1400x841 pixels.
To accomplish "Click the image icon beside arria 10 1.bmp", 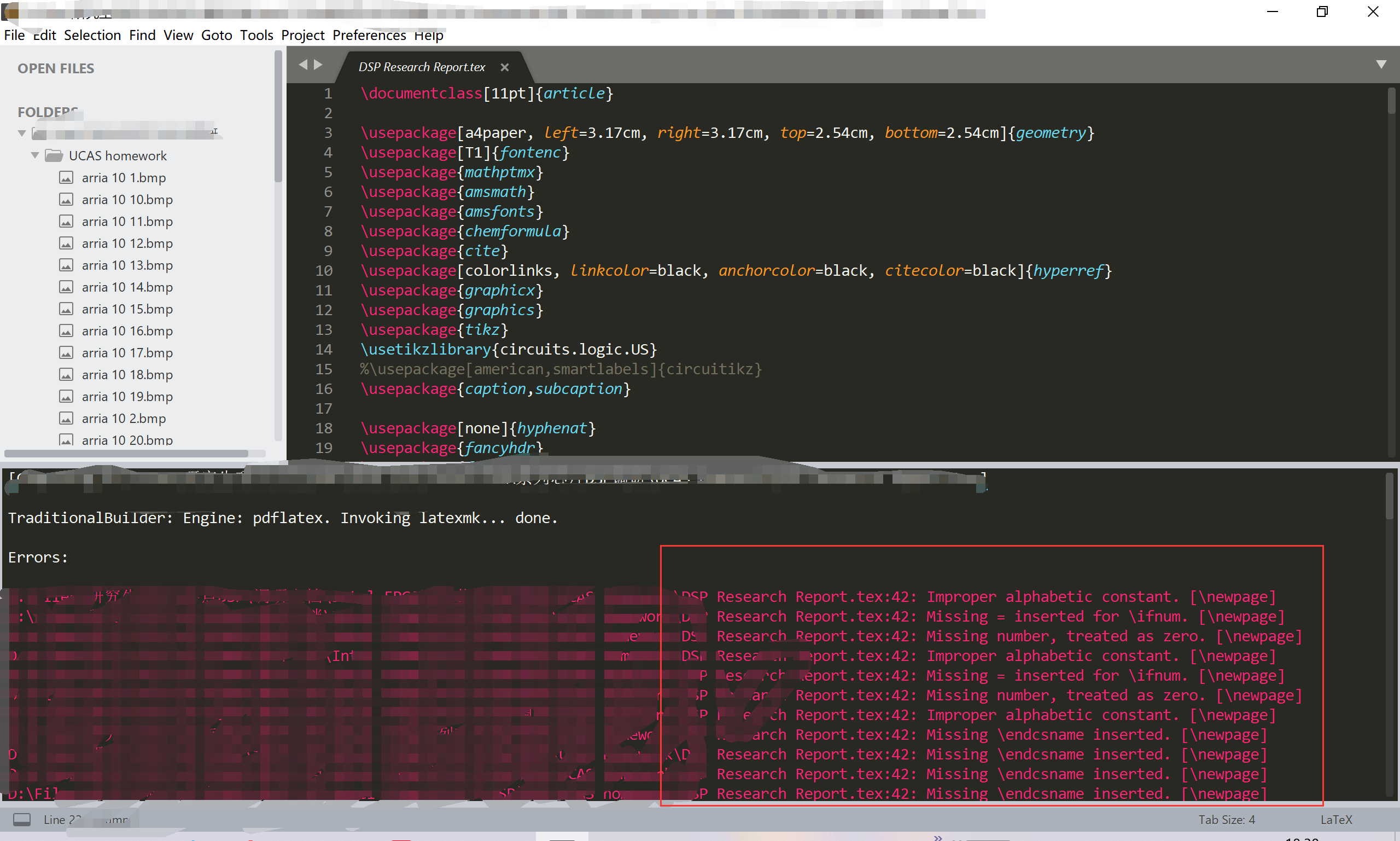I will pyautogui.click(x=67, y=177).
